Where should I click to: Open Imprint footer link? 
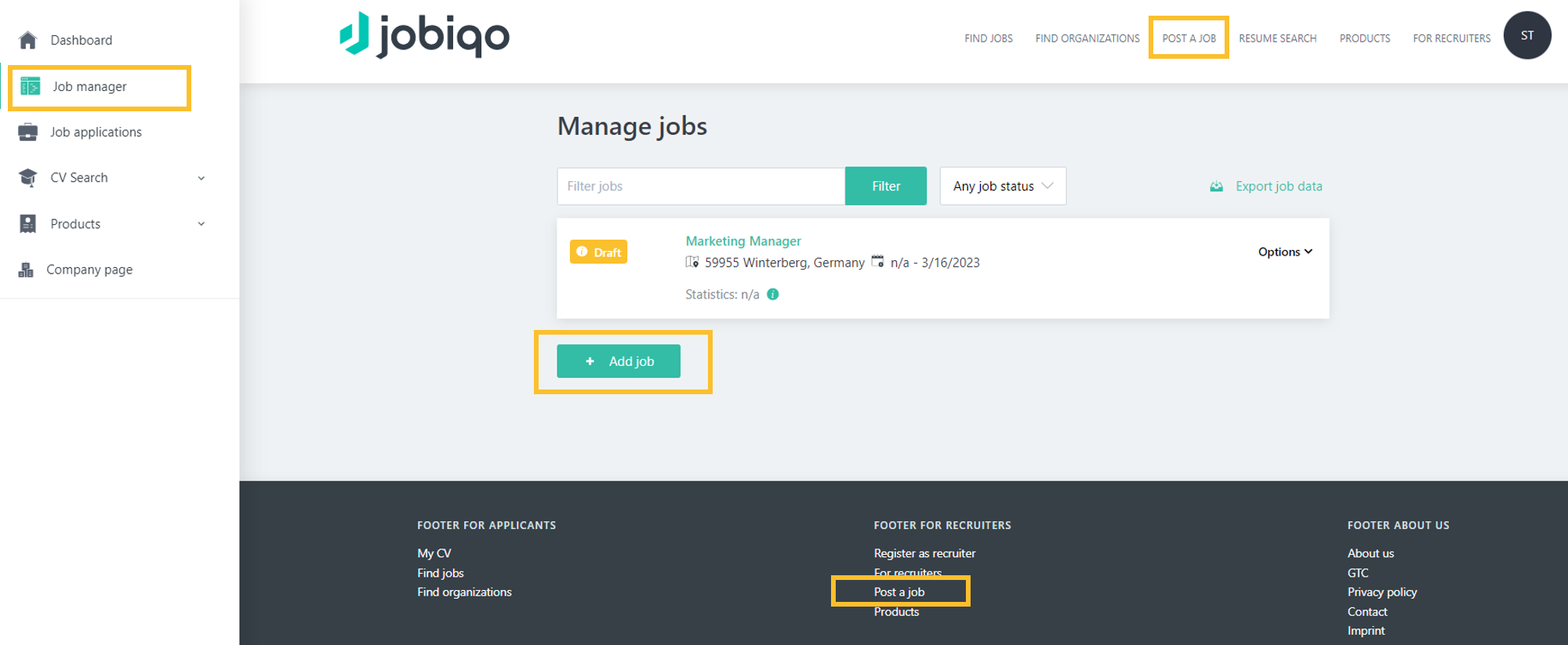coord(1366,631)
